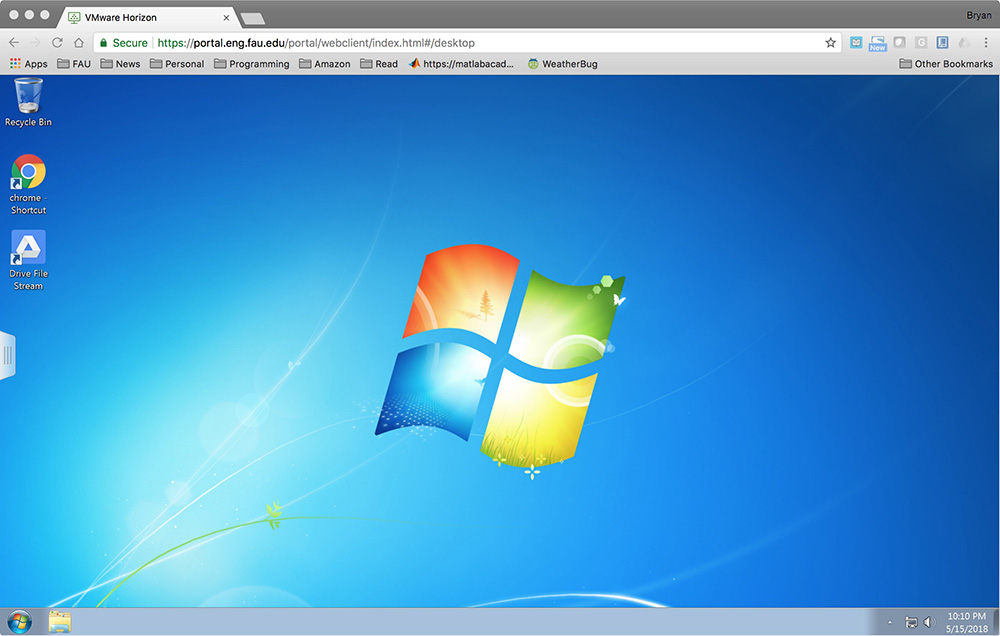Click the Google Drive extension icon
The height and width of the screenshot is (636, 1000).
coord(965,43)
